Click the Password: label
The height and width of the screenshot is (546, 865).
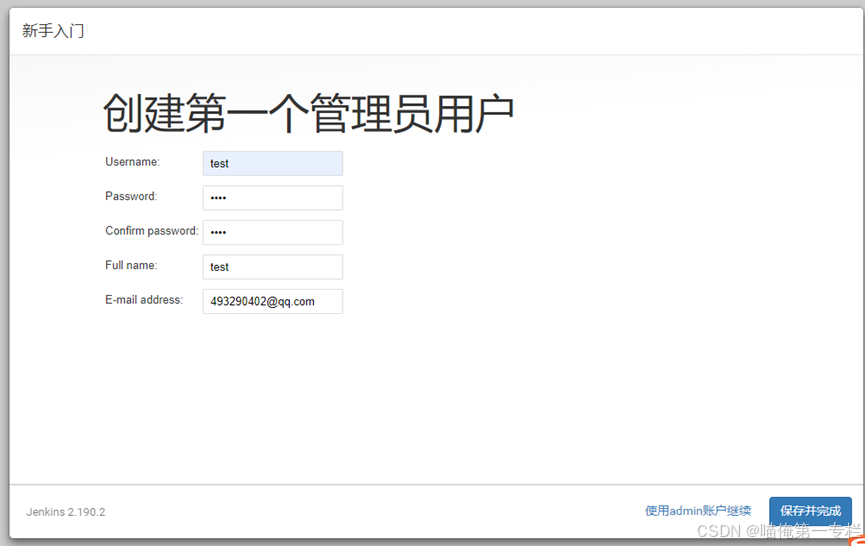131,196
